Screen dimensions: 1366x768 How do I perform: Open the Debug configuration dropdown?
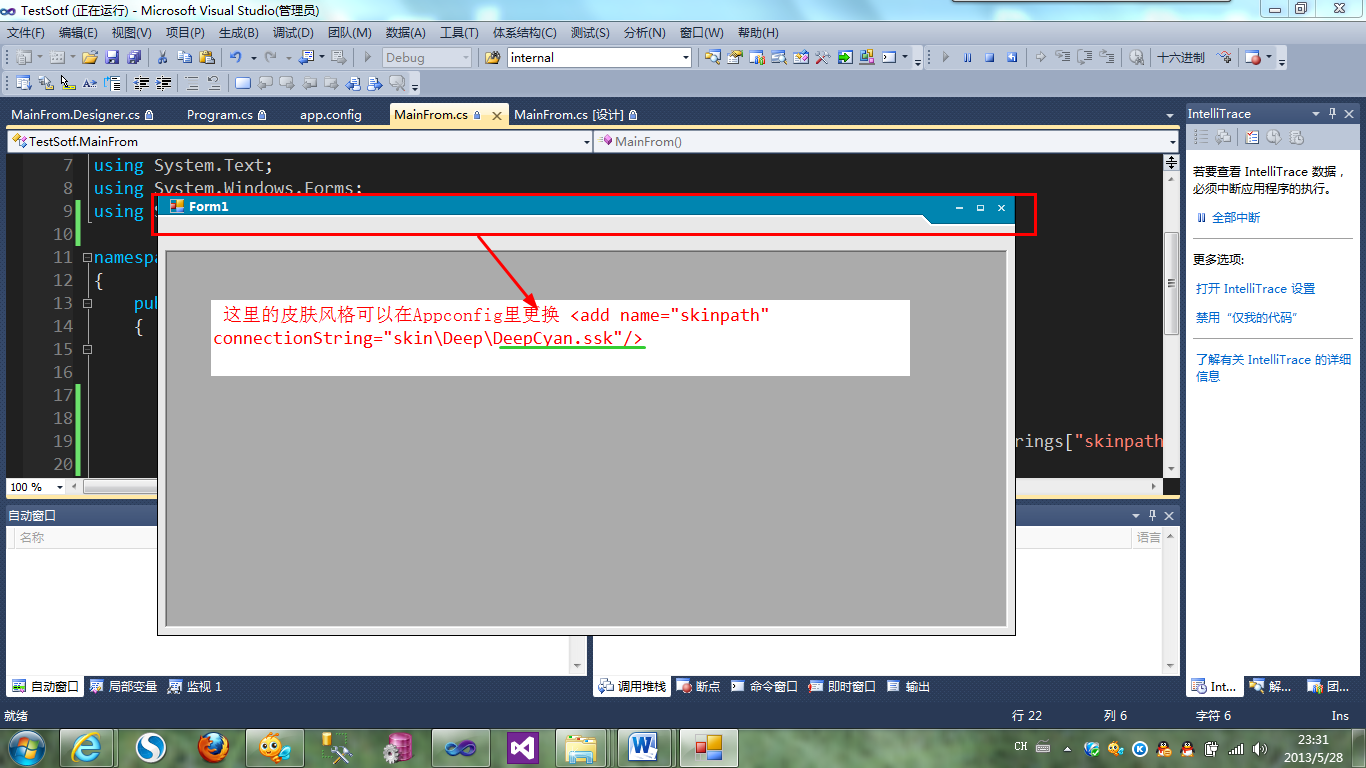[x=465, y=57]
